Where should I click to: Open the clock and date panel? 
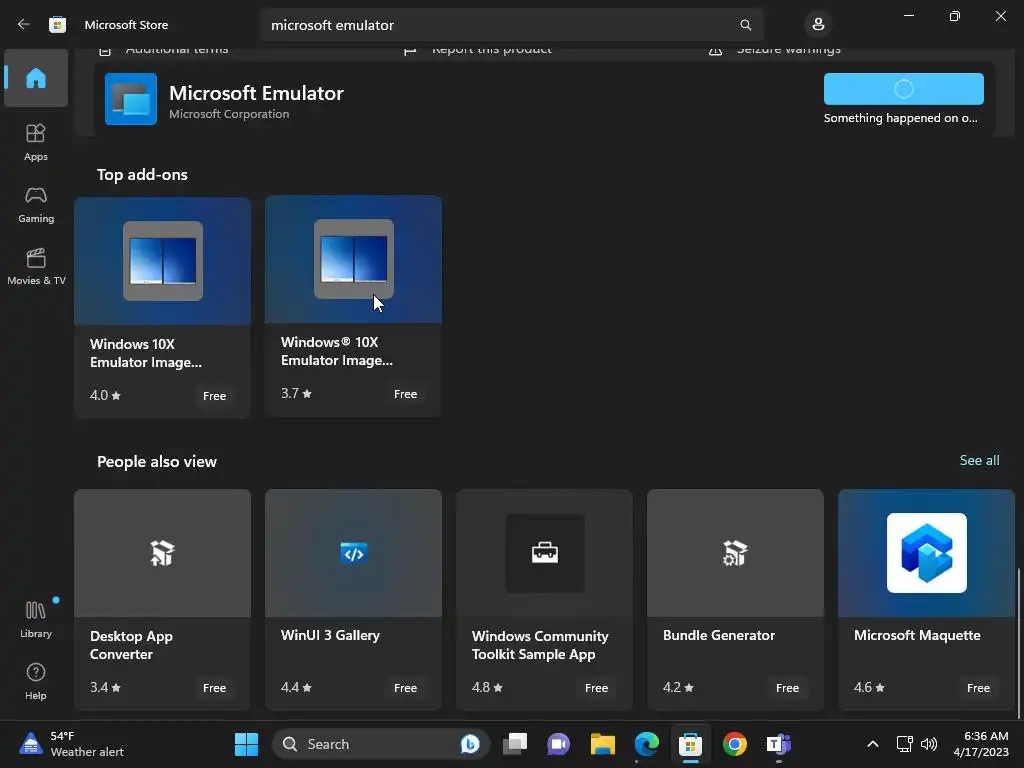(981, 744)
